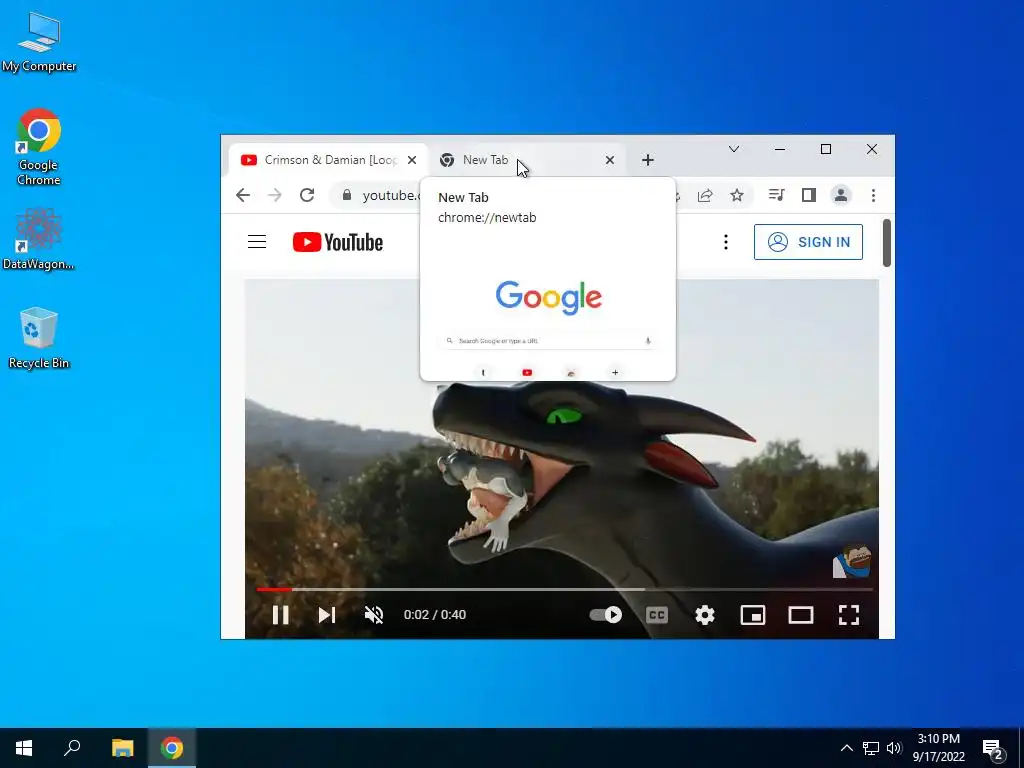Open the taskbar clock and date
The width and height of the screenshot is (1024, 768).
(x=938, y=748)
